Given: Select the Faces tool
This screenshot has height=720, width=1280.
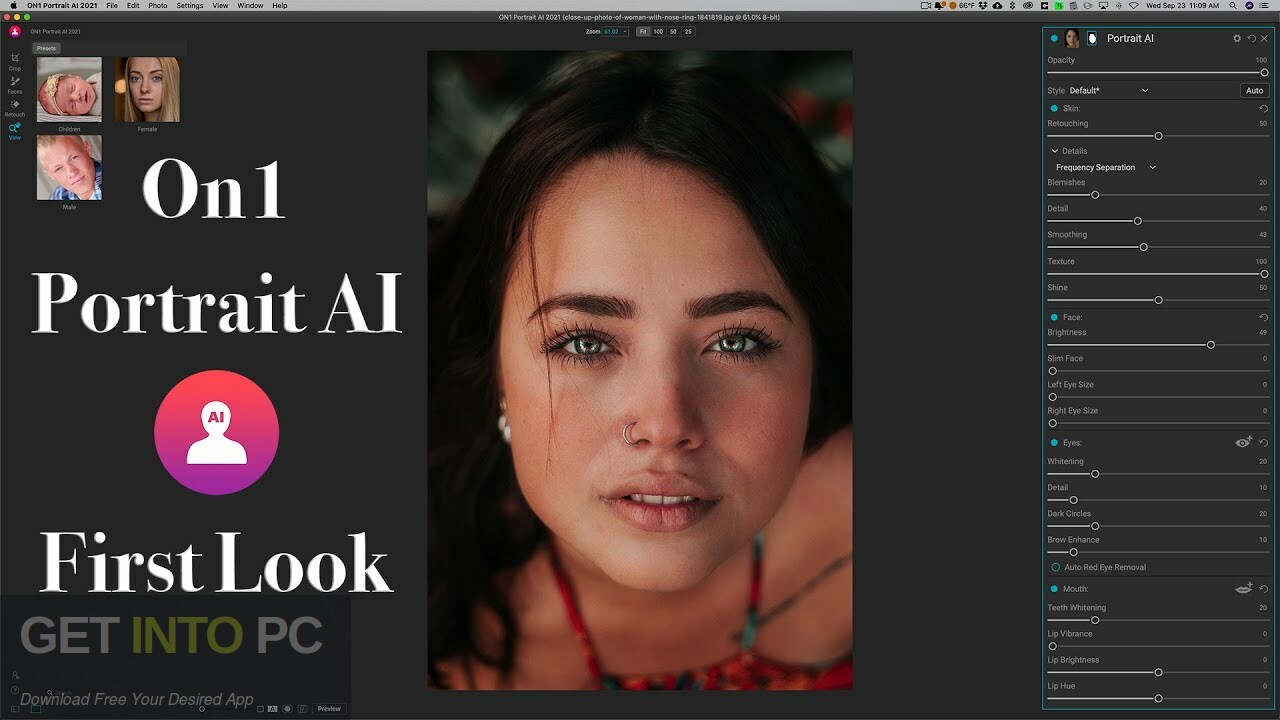Looking at the screenshot, I should coord(15,84).
